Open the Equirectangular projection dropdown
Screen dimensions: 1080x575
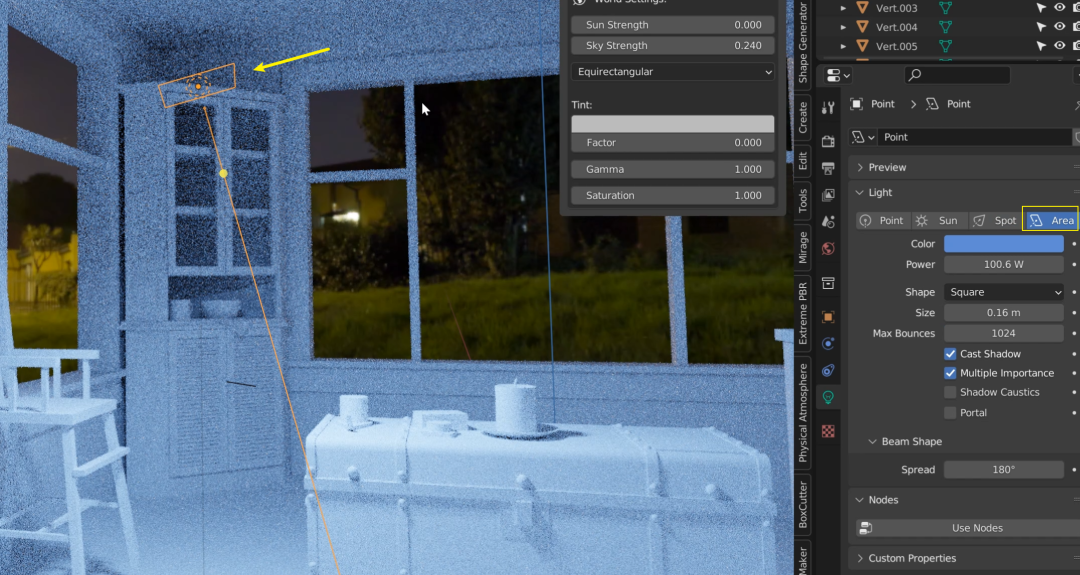tap(672, 72)
